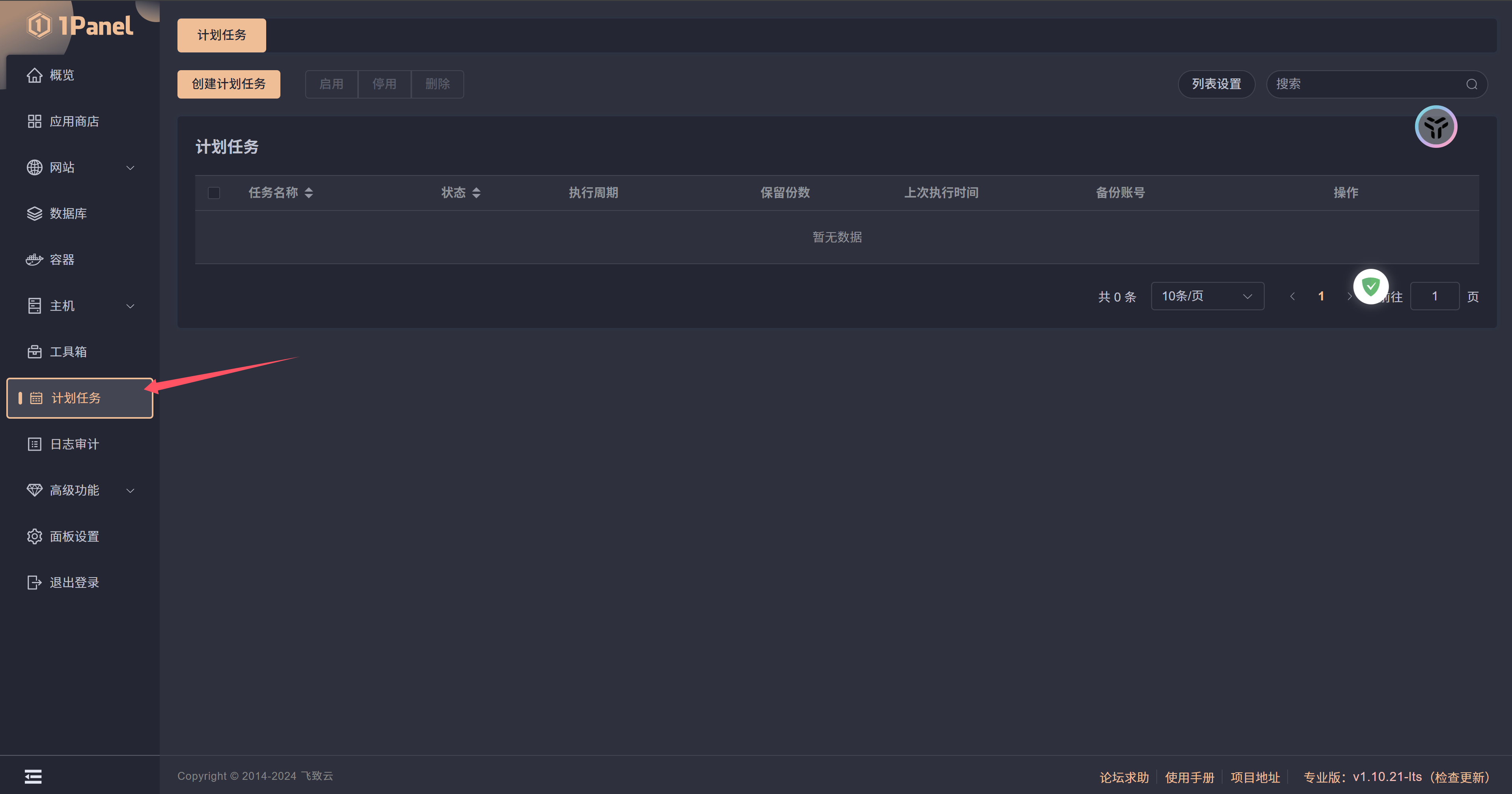Click 检查更新 to check for updates
1512x794 pixels.
pos(1460,777)
